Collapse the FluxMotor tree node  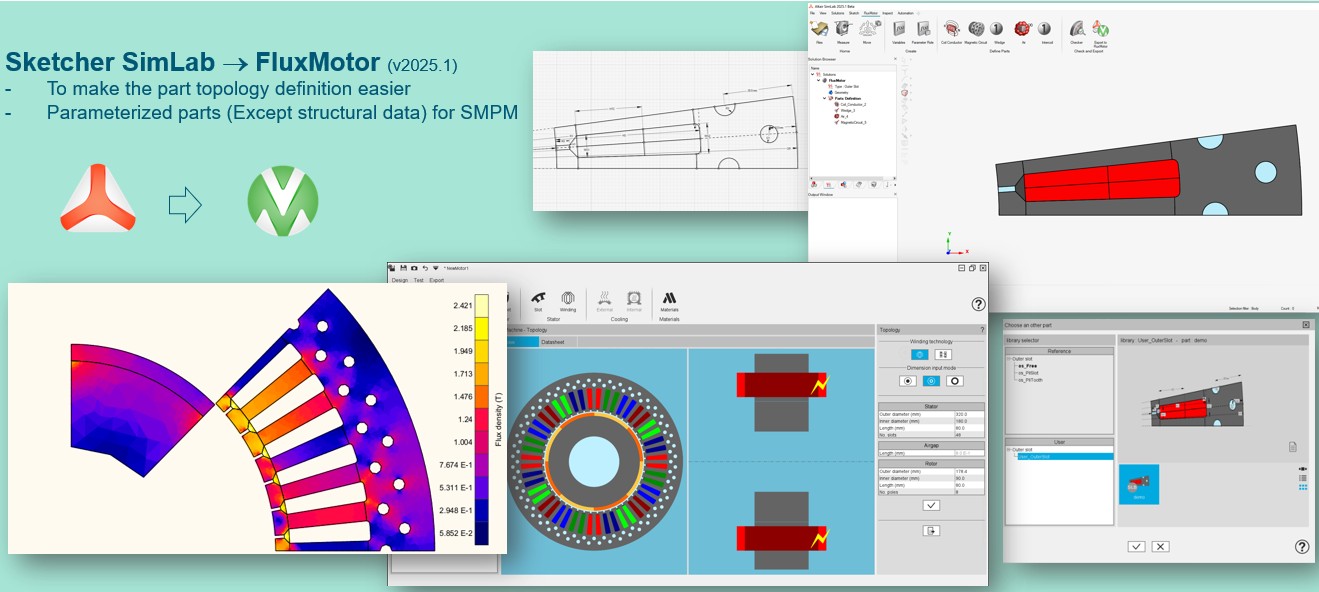click(818, 80)
